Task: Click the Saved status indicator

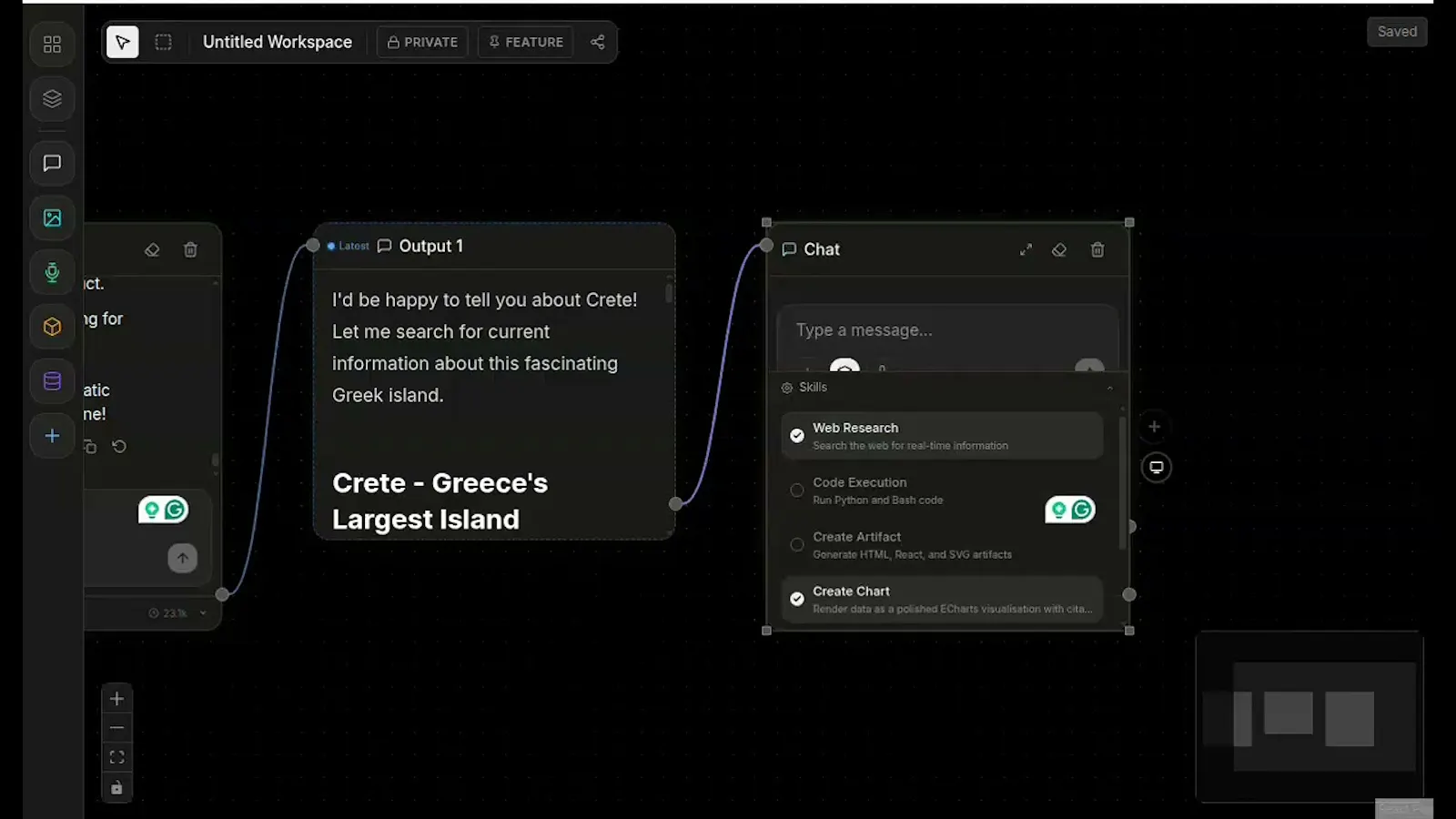Action: coord(1397,32)
